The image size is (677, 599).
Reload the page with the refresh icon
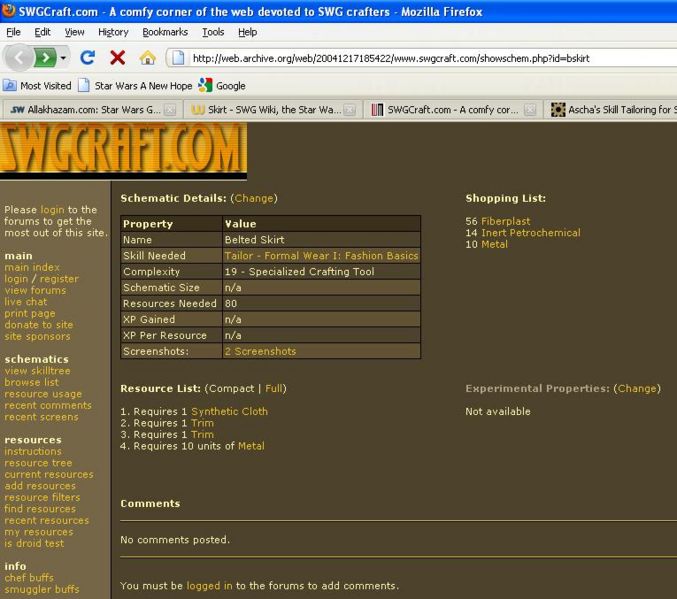tap(88, 58)
